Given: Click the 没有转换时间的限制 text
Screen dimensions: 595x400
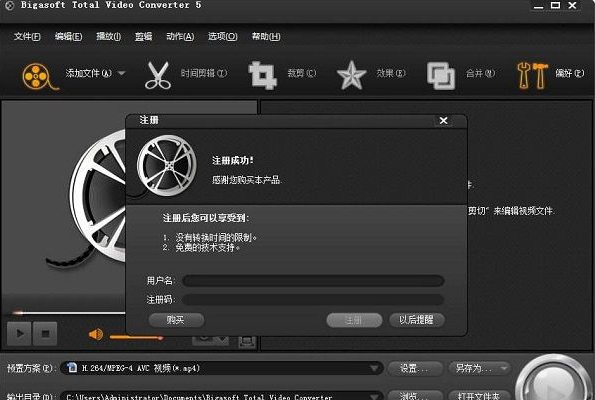Looking at the screenshot, I should click(216, 238).
